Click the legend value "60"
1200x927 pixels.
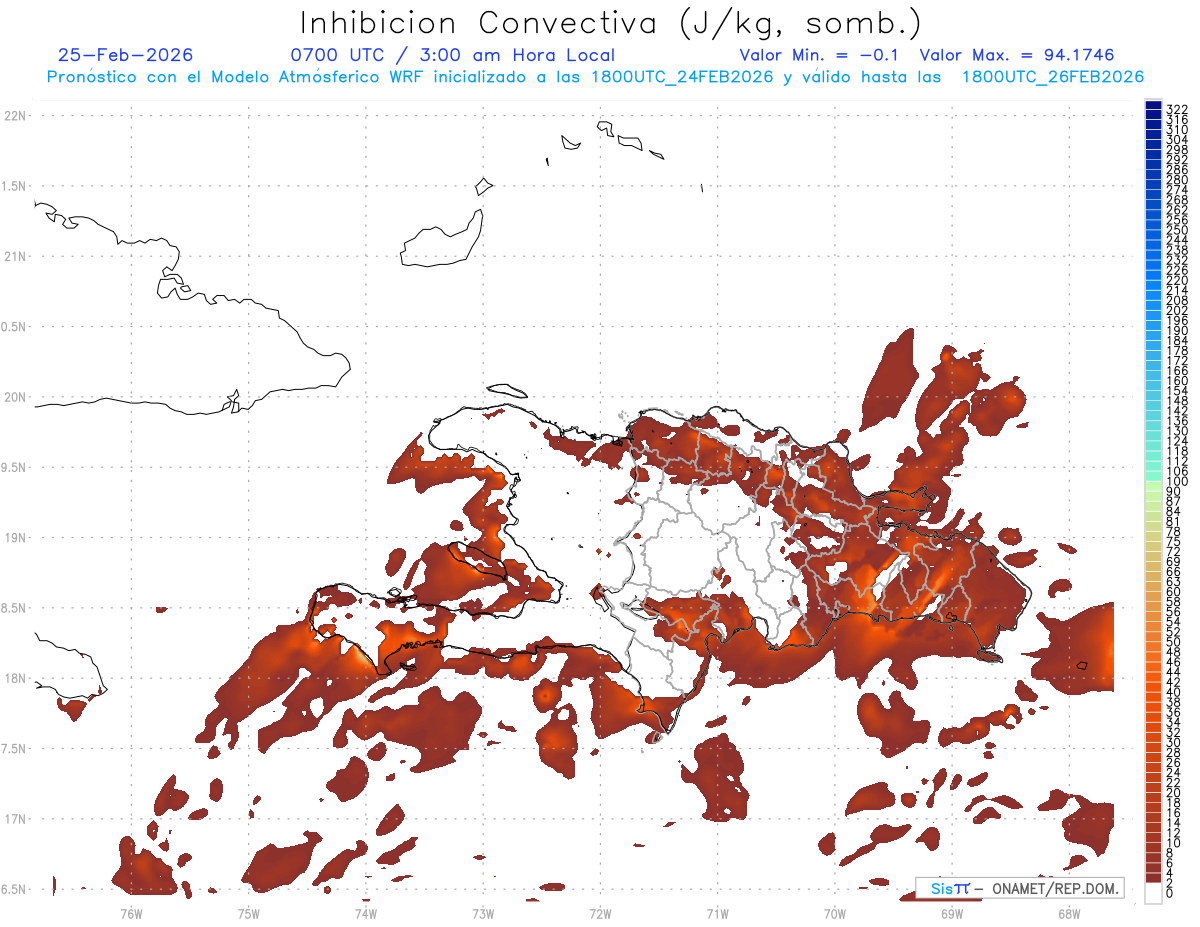tap(1174, 591)
